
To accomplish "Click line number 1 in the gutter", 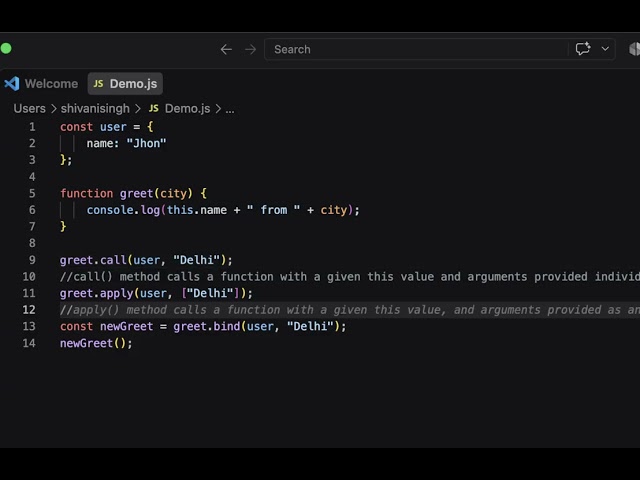I will point(32,127).
